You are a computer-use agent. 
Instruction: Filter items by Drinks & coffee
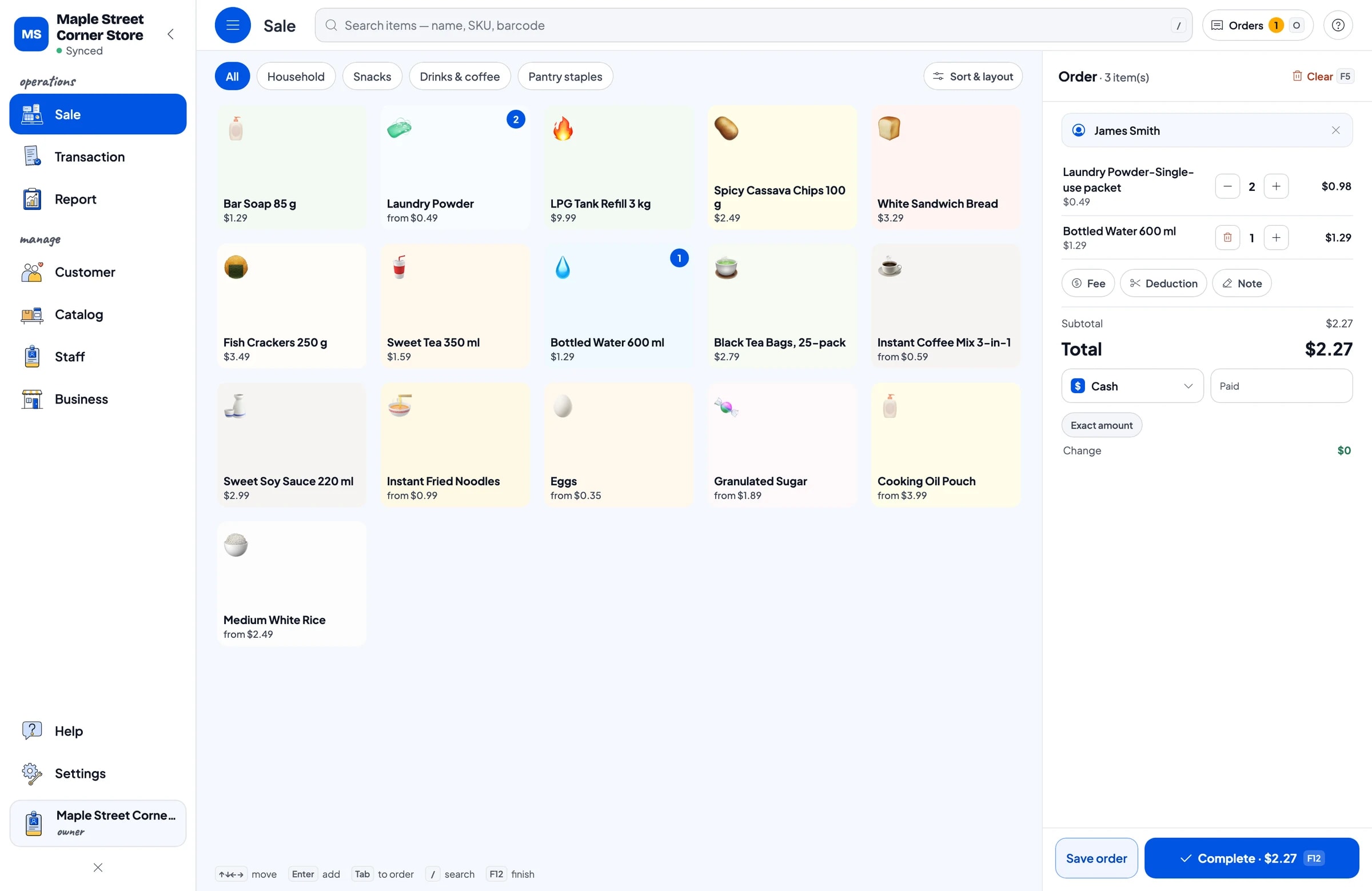[460, 77]
